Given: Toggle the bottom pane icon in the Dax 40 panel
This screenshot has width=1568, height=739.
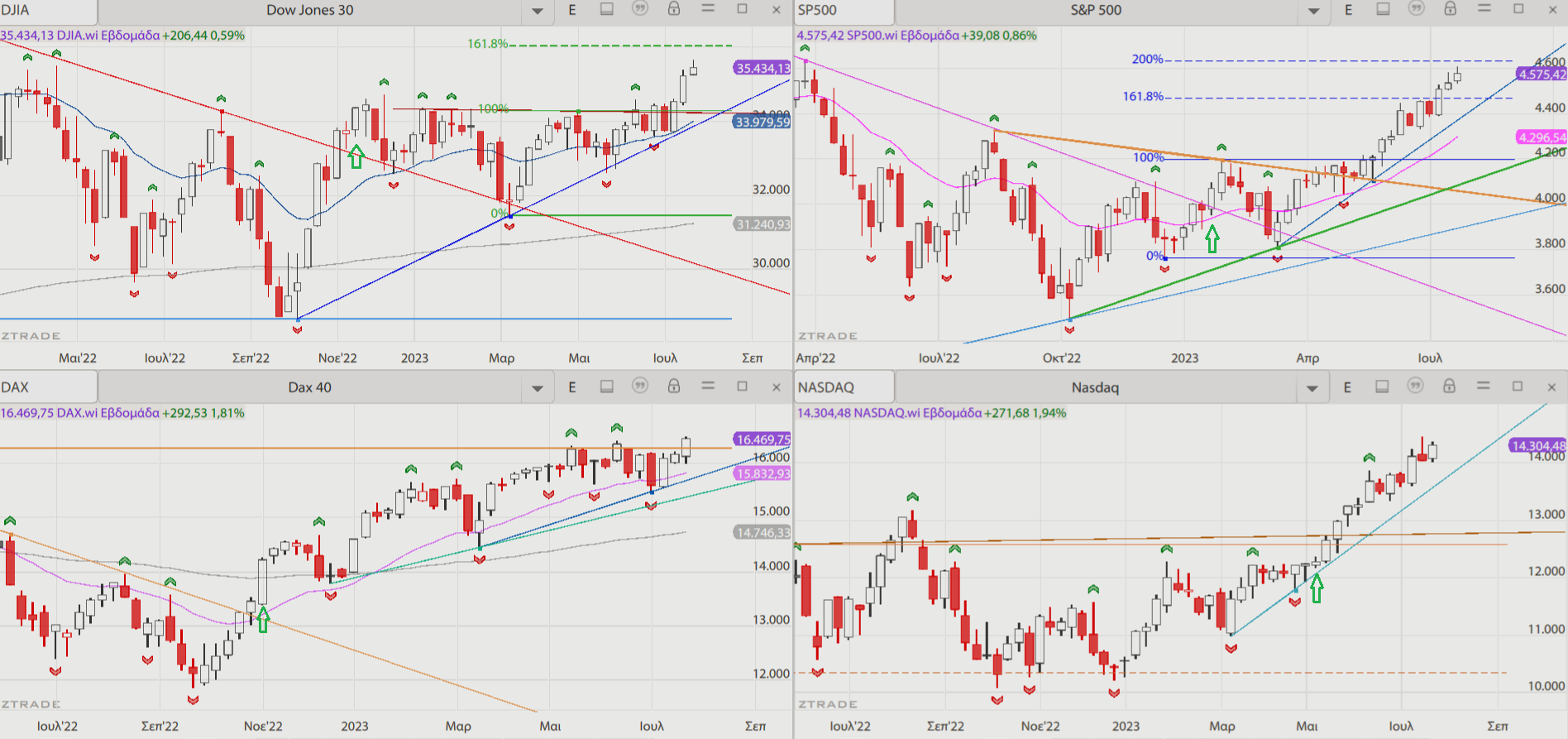Looking at the screenshot, I should (607, 386).
